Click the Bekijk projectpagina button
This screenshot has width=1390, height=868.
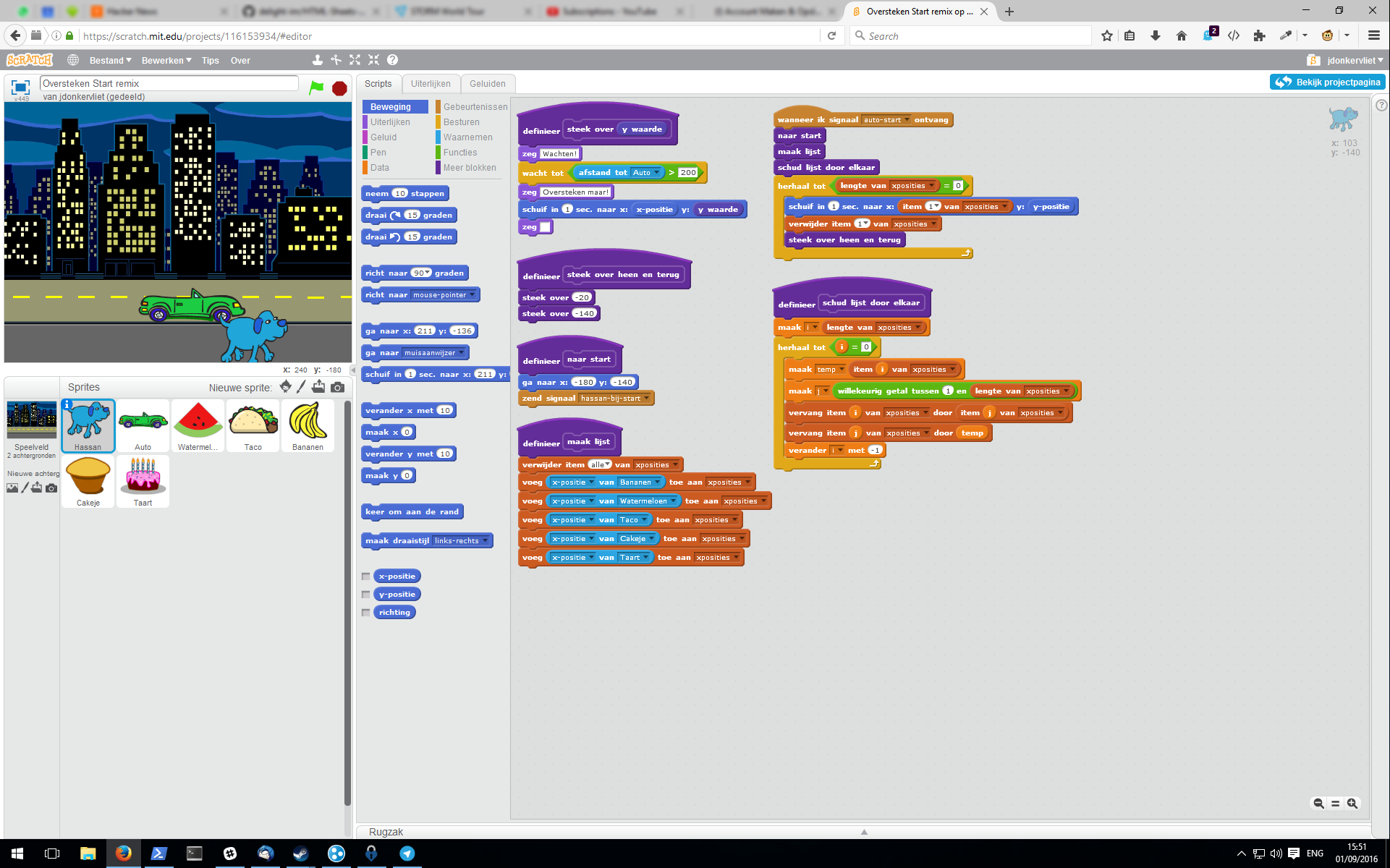[1326, 82]
